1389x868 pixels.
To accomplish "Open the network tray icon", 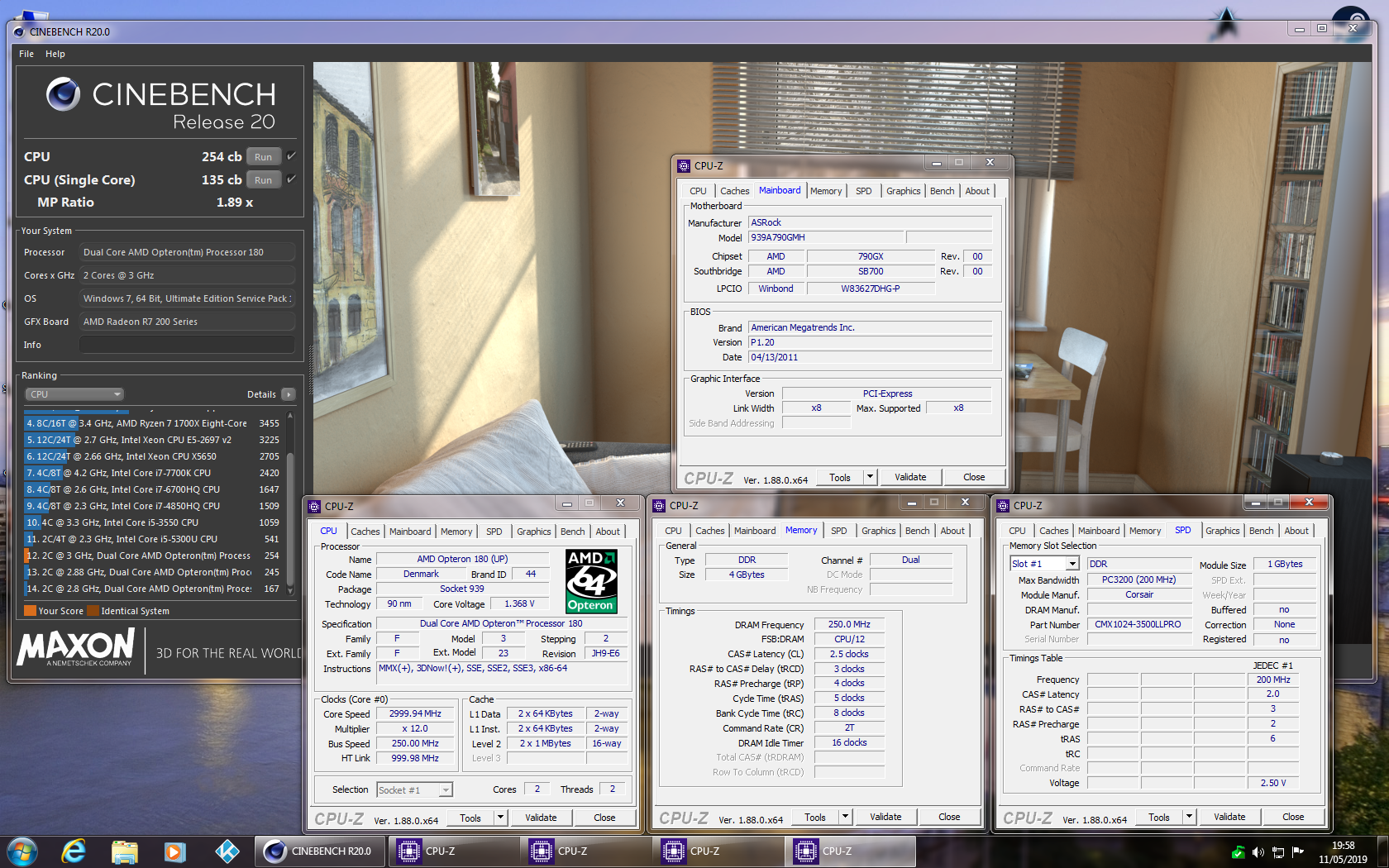I will tap(1278, 852).
